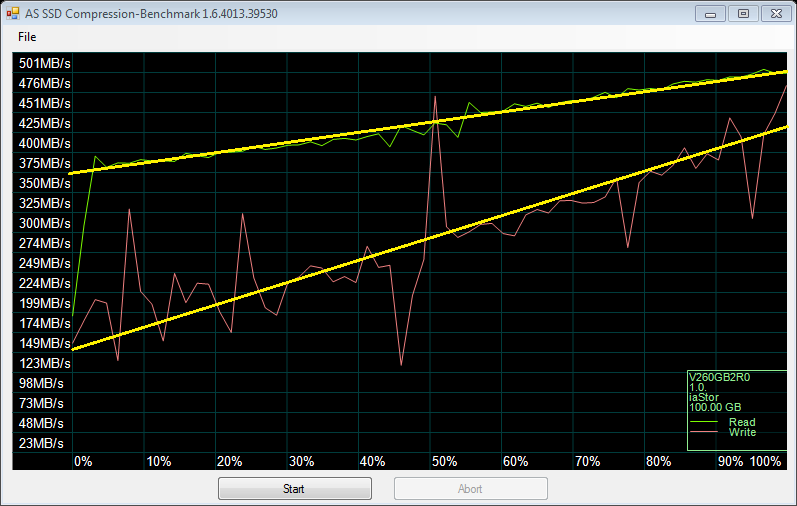
Task: Click the 476MB/s axis label
Action: coord(45,83)
